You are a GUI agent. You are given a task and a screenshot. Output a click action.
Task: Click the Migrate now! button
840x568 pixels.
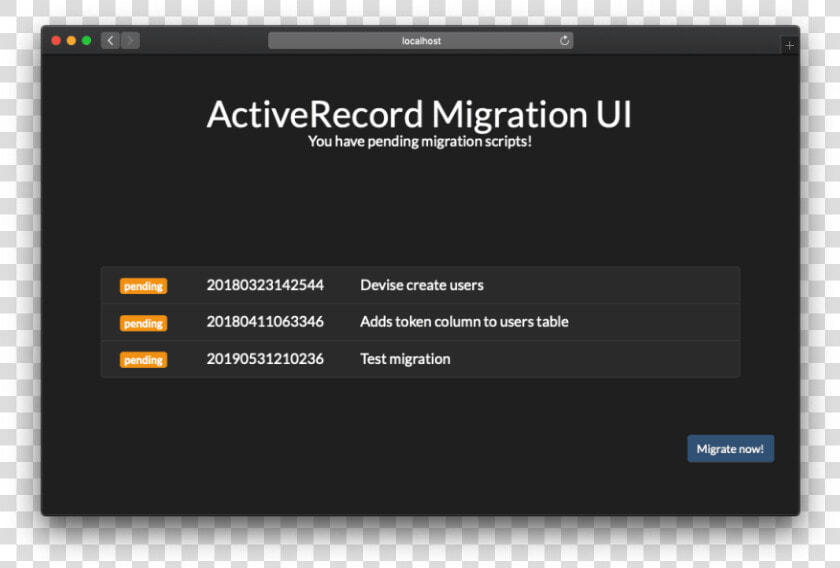pos(730,449)
